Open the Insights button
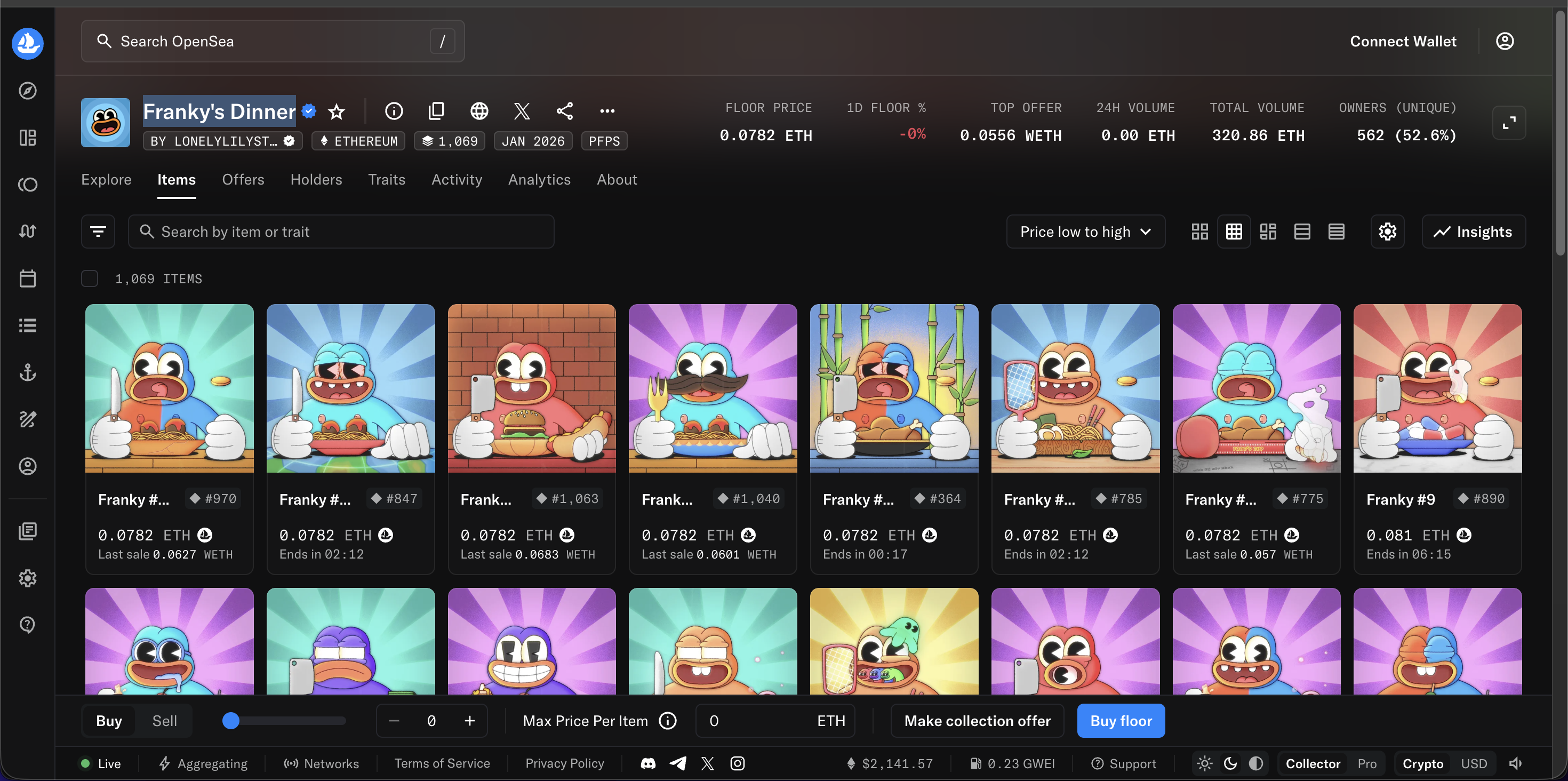The image size is (1568, 781). point(1473,232)
